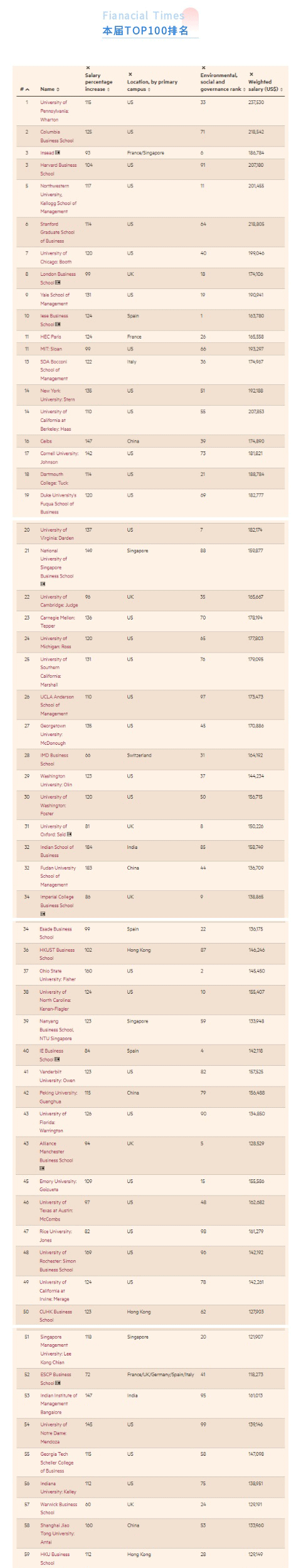Click the profile icon beside London Business School
Image resolution: width=301 pixels, height=1568 pixels.
(58, 283)
